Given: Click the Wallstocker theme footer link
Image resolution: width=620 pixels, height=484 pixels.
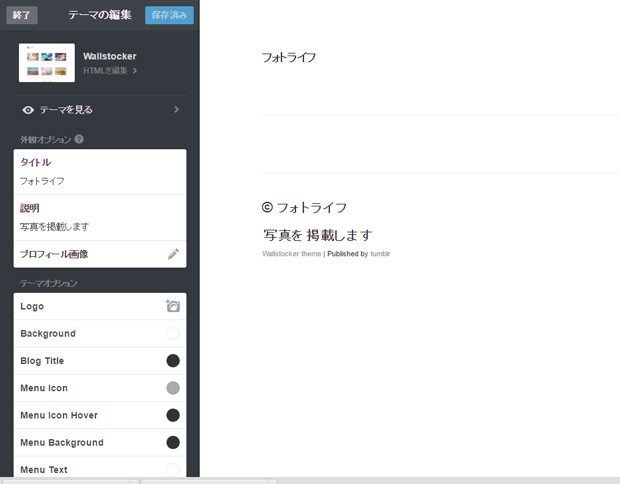Looking at the screenshot, I should (x=291, y=254).
